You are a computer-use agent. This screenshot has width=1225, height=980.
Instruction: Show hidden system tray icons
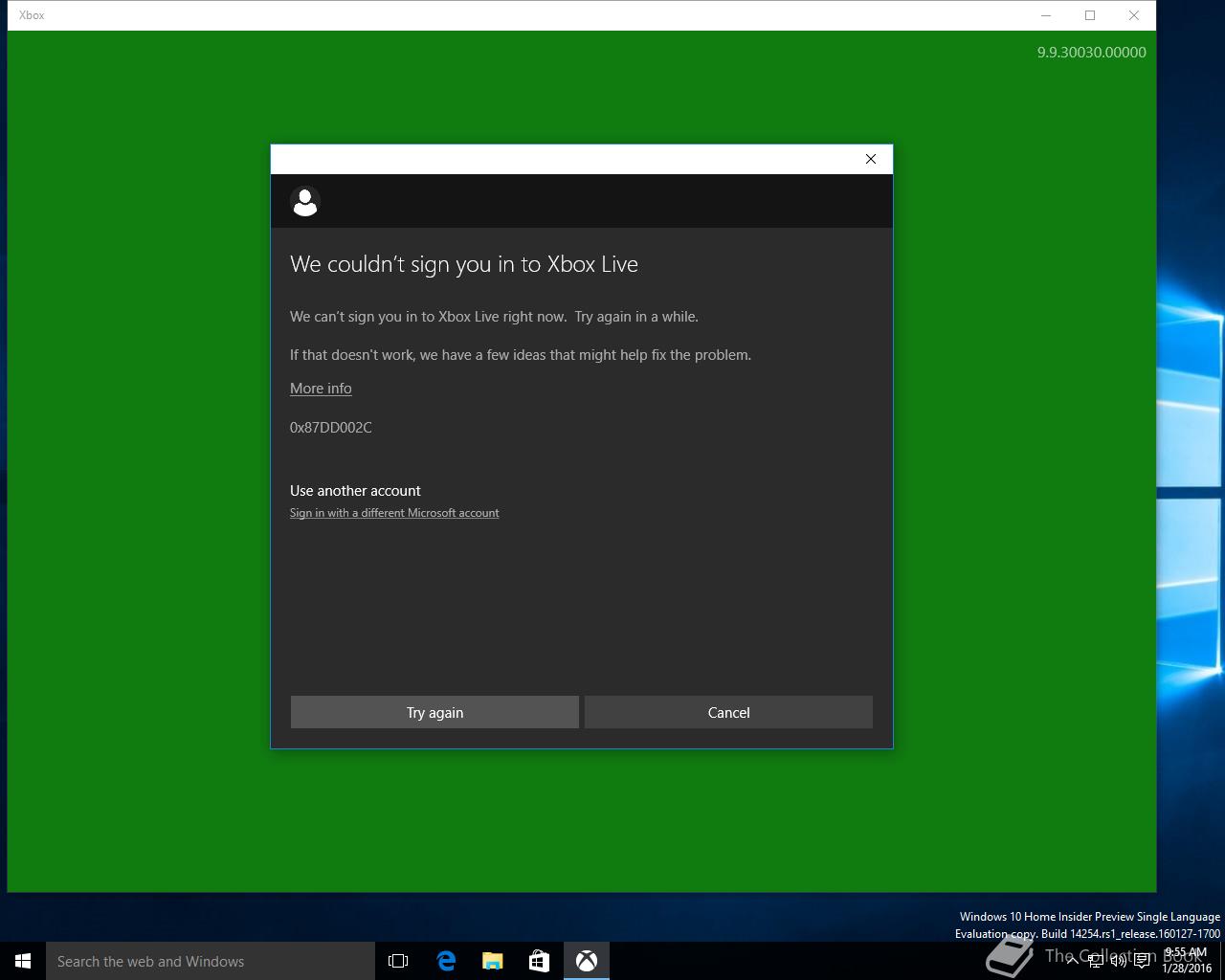[x=1072, y=961]
